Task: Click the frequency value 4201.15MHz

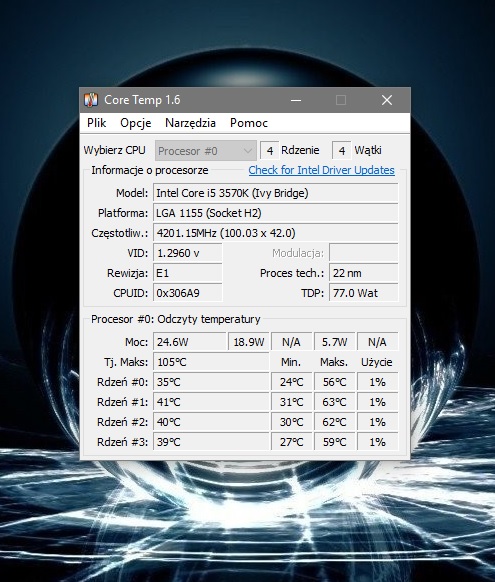Action: [x=276, y=233]
